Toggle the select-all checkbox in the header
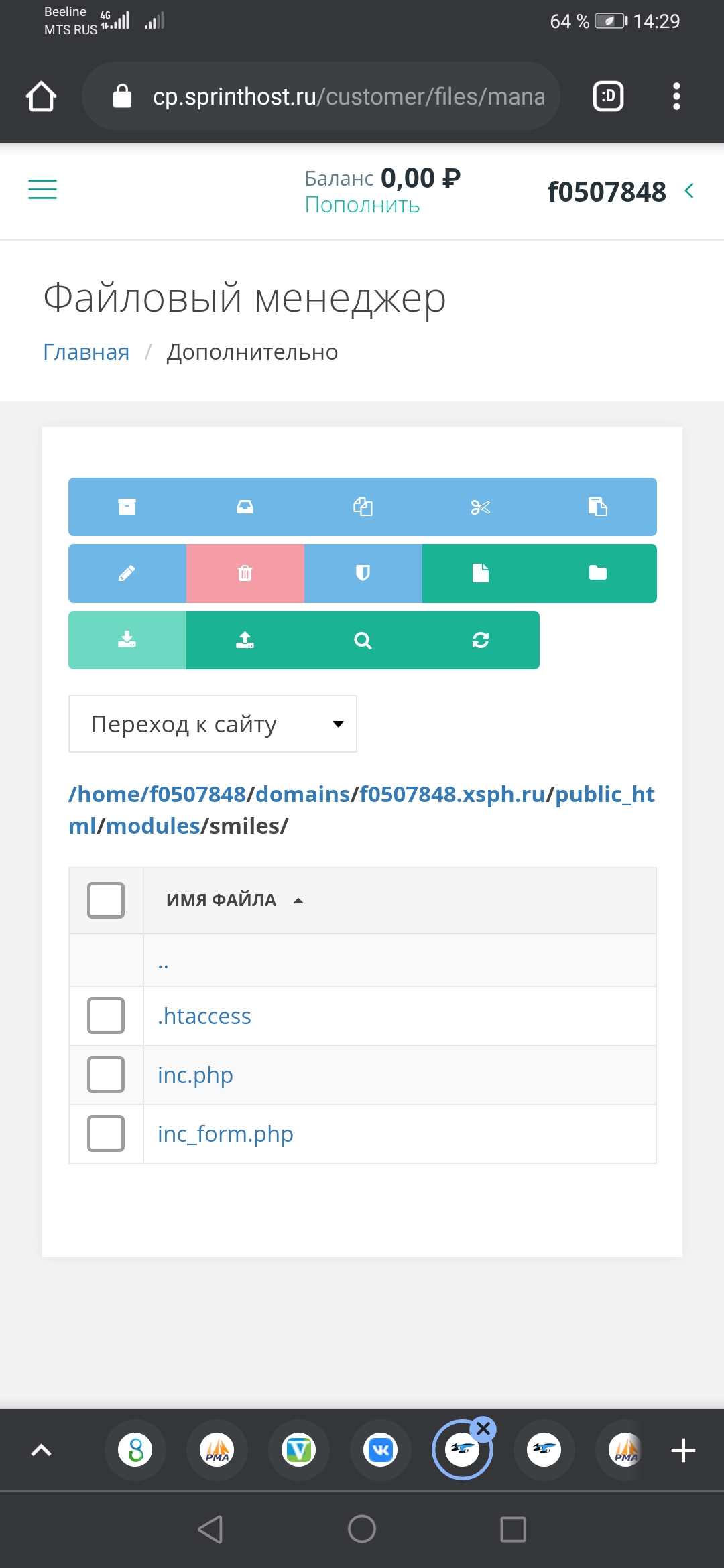The height and width of the screenshot is (1568, 724). pyautogui.click(x=106, y=899)
